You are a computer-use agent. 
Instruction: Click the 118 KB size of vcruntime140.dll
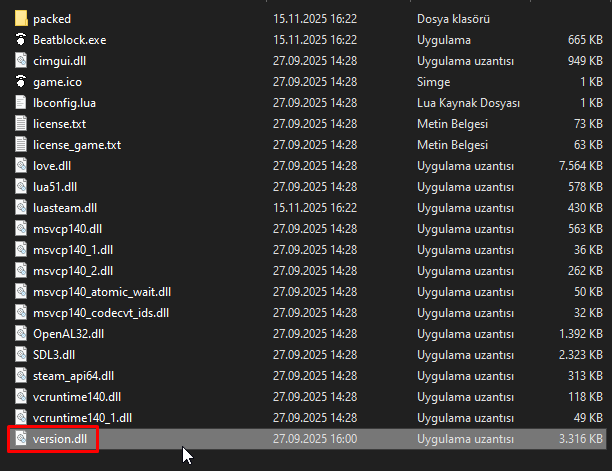click(x=586, y=397)
